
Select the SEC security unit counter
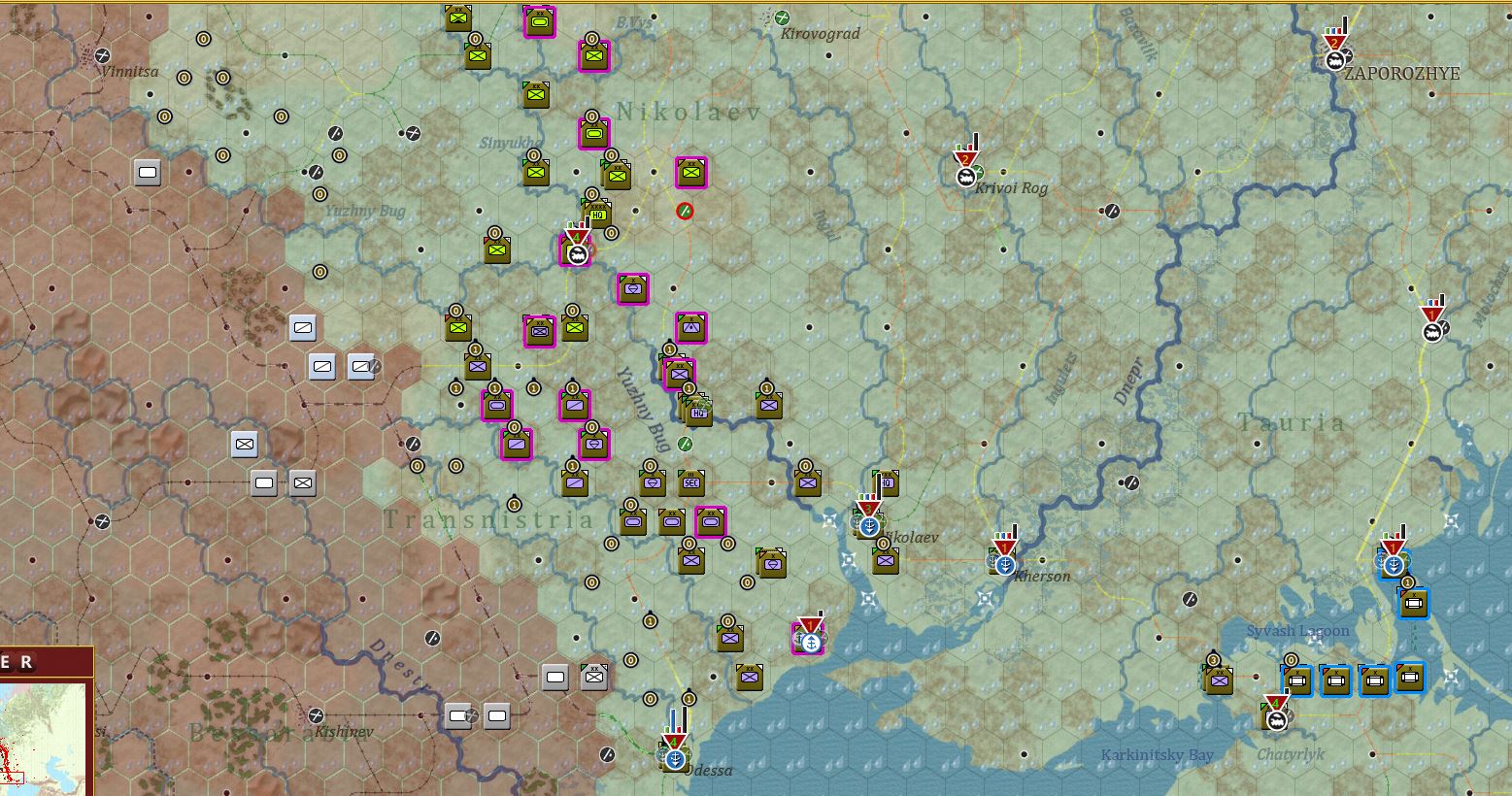click(692, 482)
